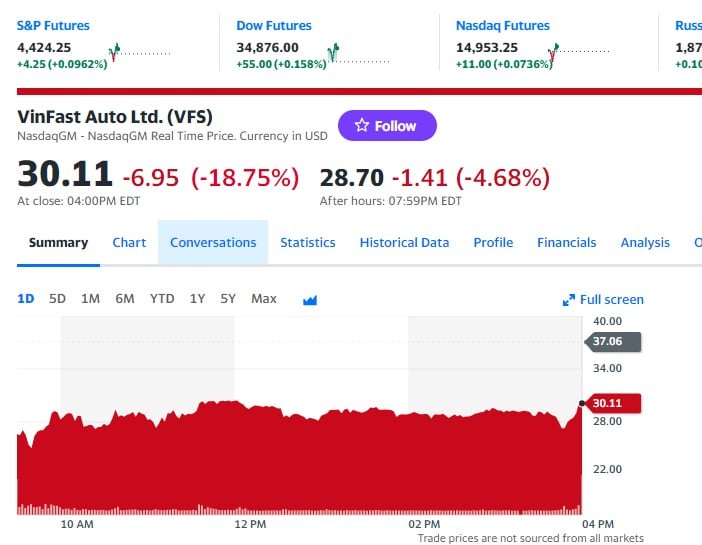Image resolution: width=702 pixels, height=545 pixels.
Task: Set chart range to Max
Action: (264, 299)
